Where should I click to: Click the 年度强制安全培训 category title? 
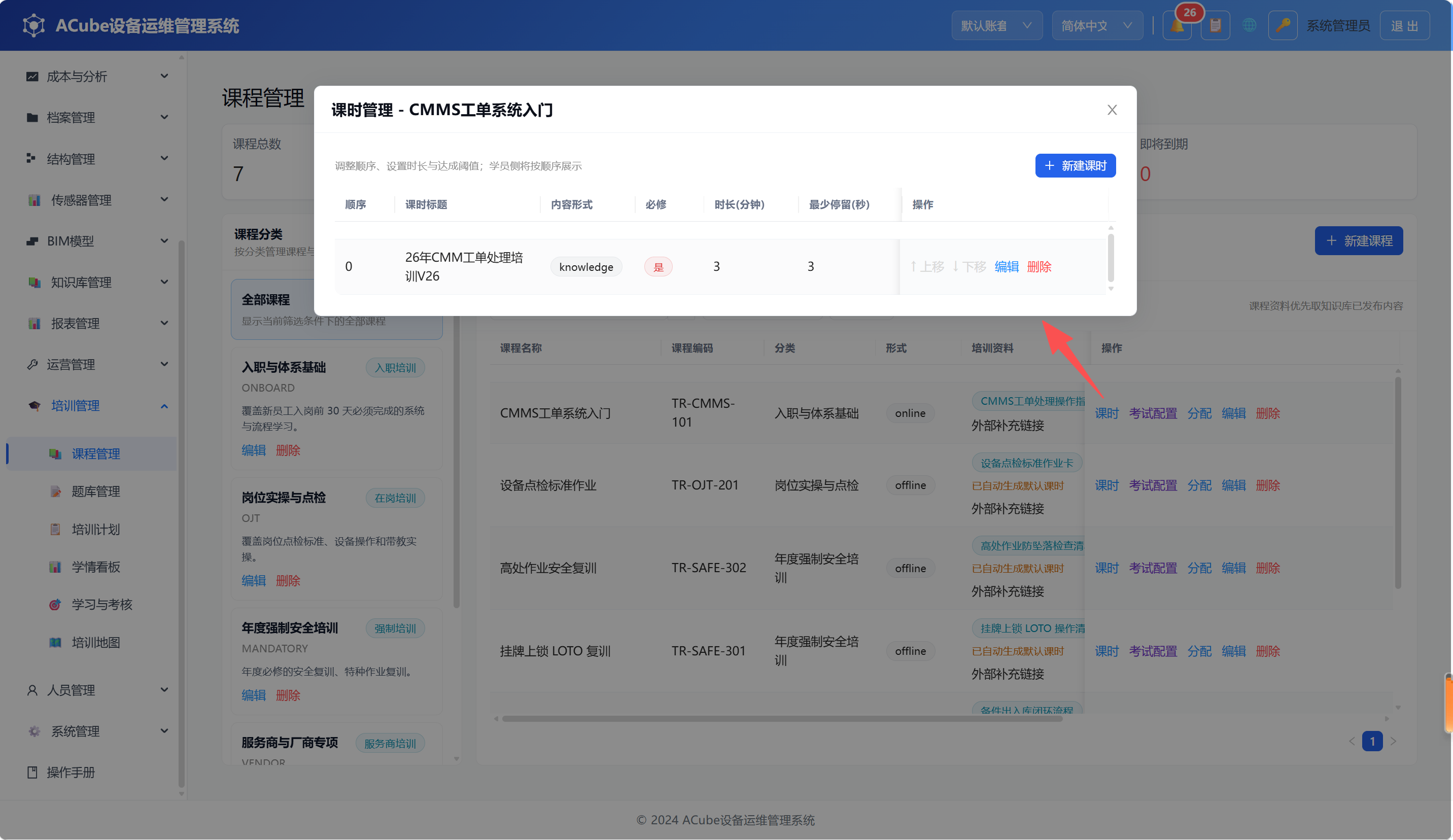click(x=290, y=627)
